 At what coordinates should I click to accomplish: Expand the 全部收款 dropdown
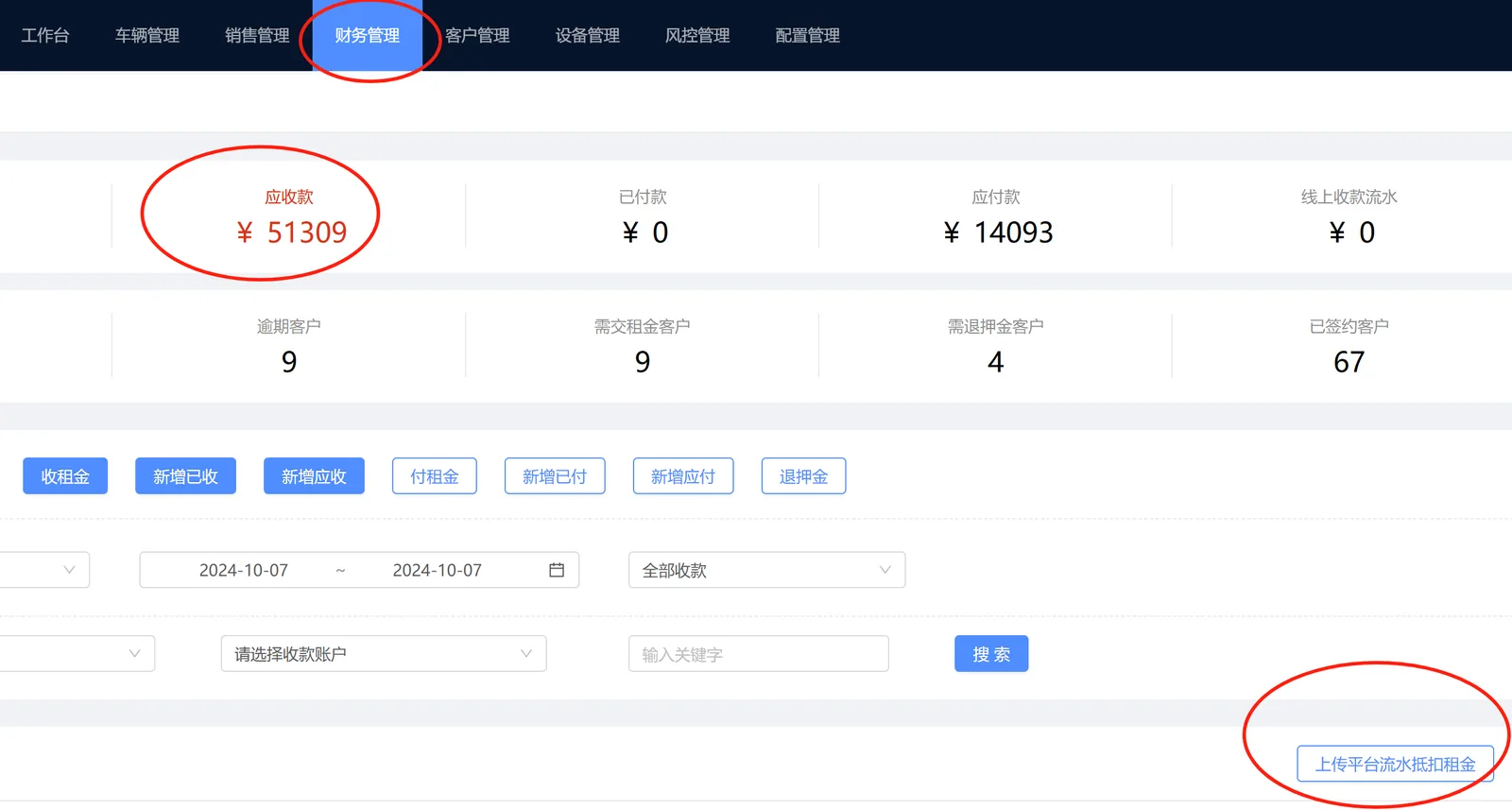point(767,570)
